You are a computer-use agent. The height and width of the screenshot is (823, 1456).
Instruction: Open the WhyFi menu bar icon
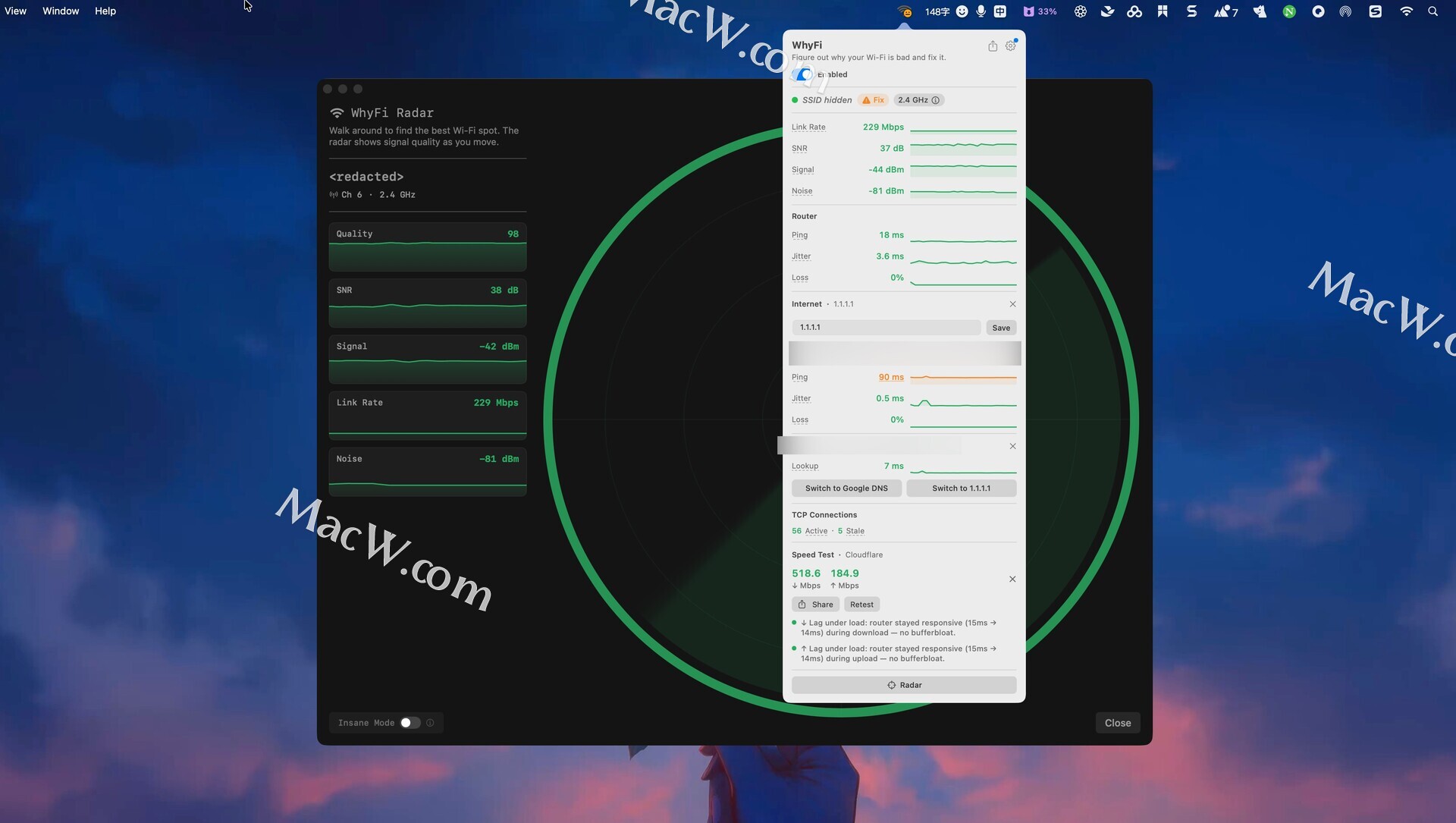click(x=904, y=11)
